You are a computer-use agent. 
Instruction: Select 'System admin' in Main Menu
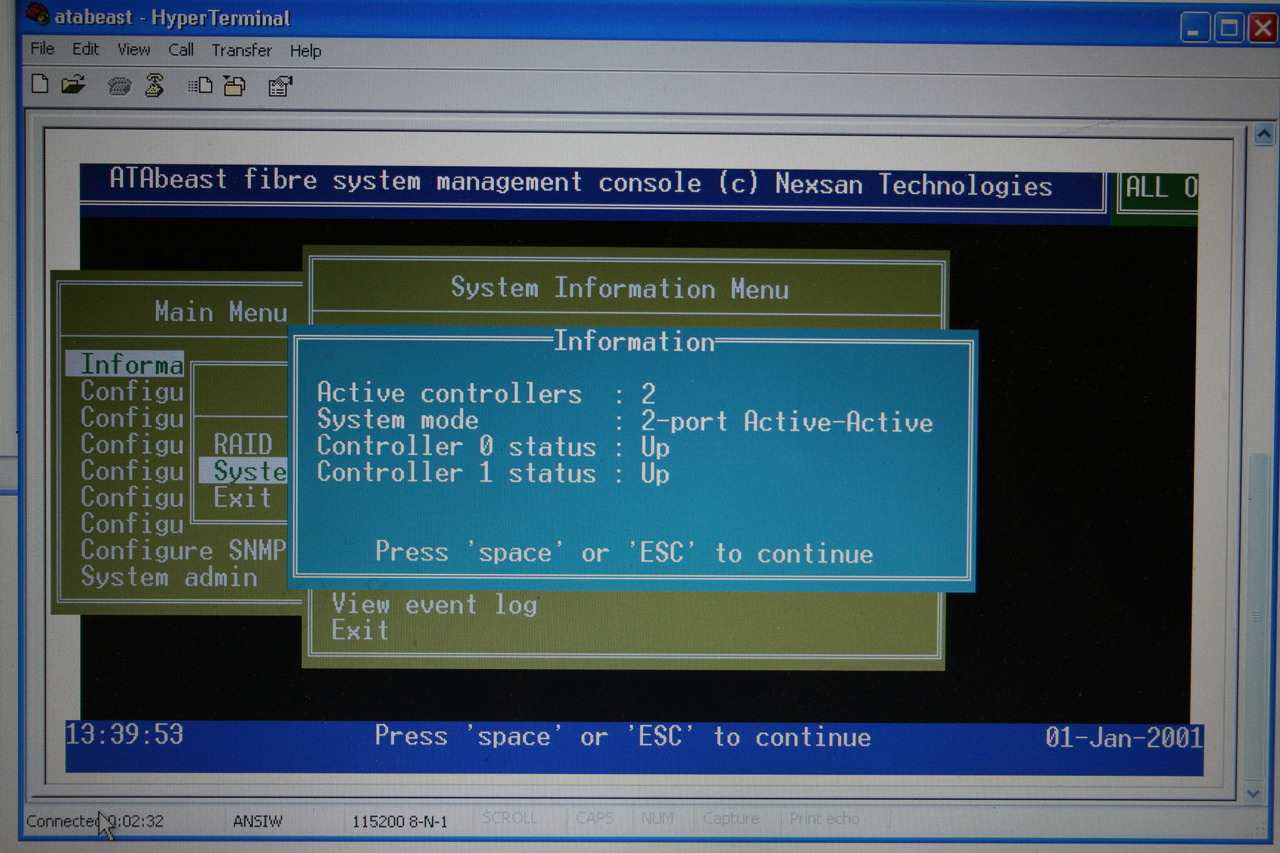169,577
